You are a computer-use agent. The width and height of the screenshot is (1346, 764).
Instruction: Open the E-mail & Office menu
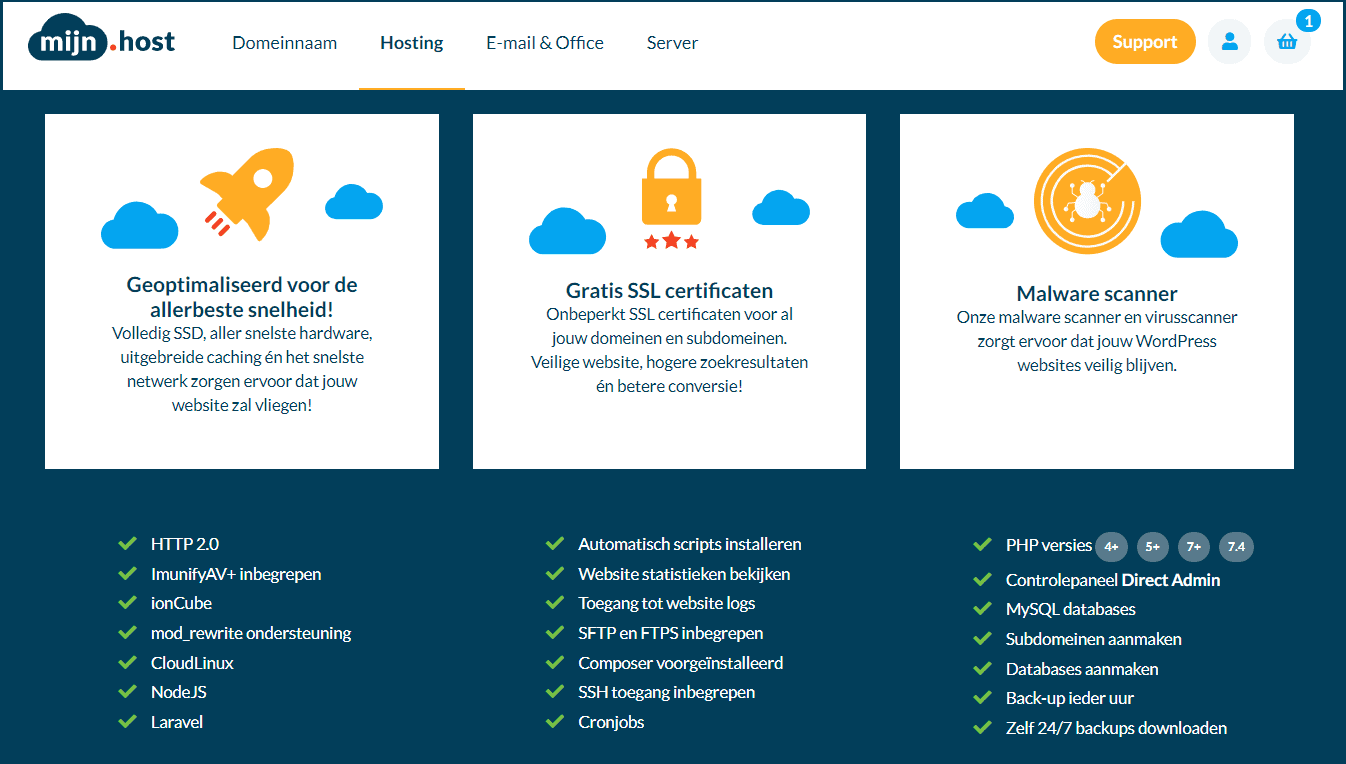point(545,42)
